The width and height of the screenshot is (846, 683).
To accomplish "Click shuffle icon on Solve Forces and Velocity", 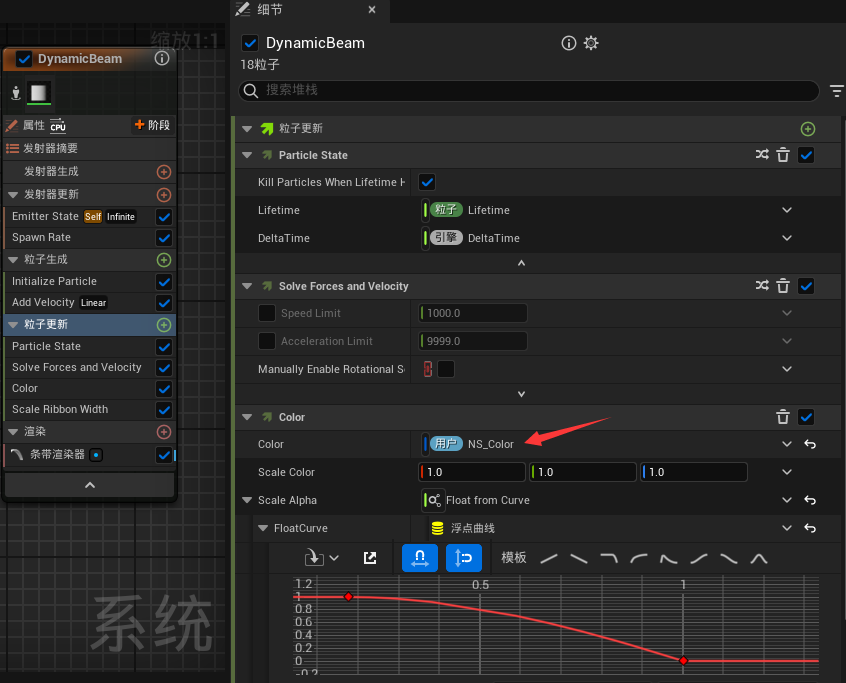I will click(x=762, y=286).
